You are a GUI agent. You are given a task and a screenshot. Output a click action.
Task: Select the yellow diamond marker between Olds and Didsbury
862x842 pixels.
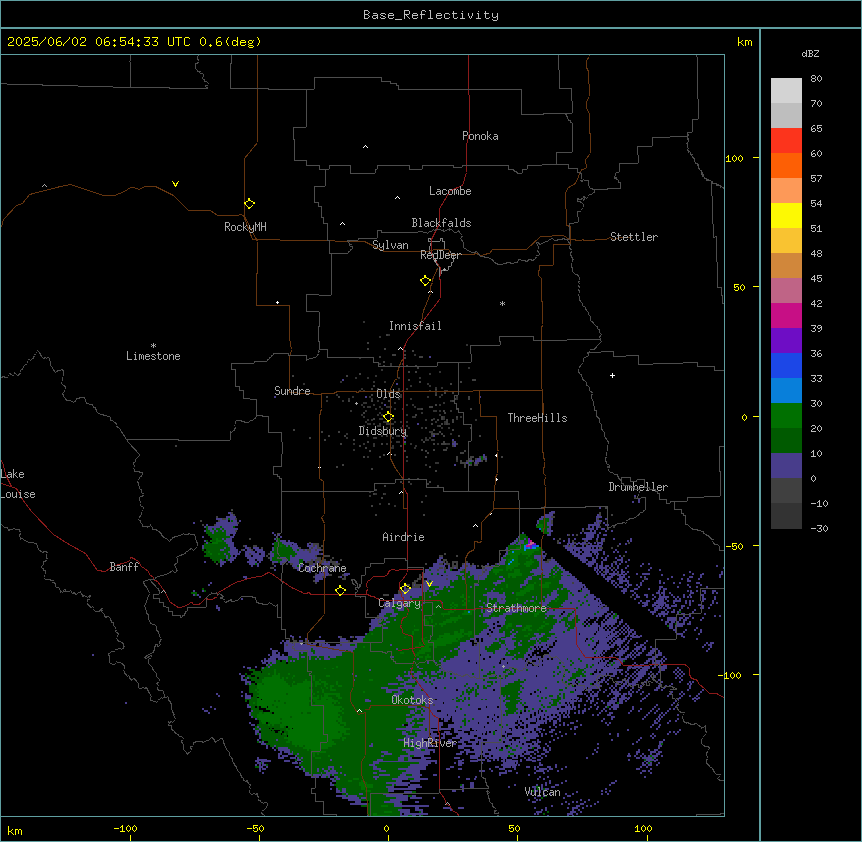(388, 417)
